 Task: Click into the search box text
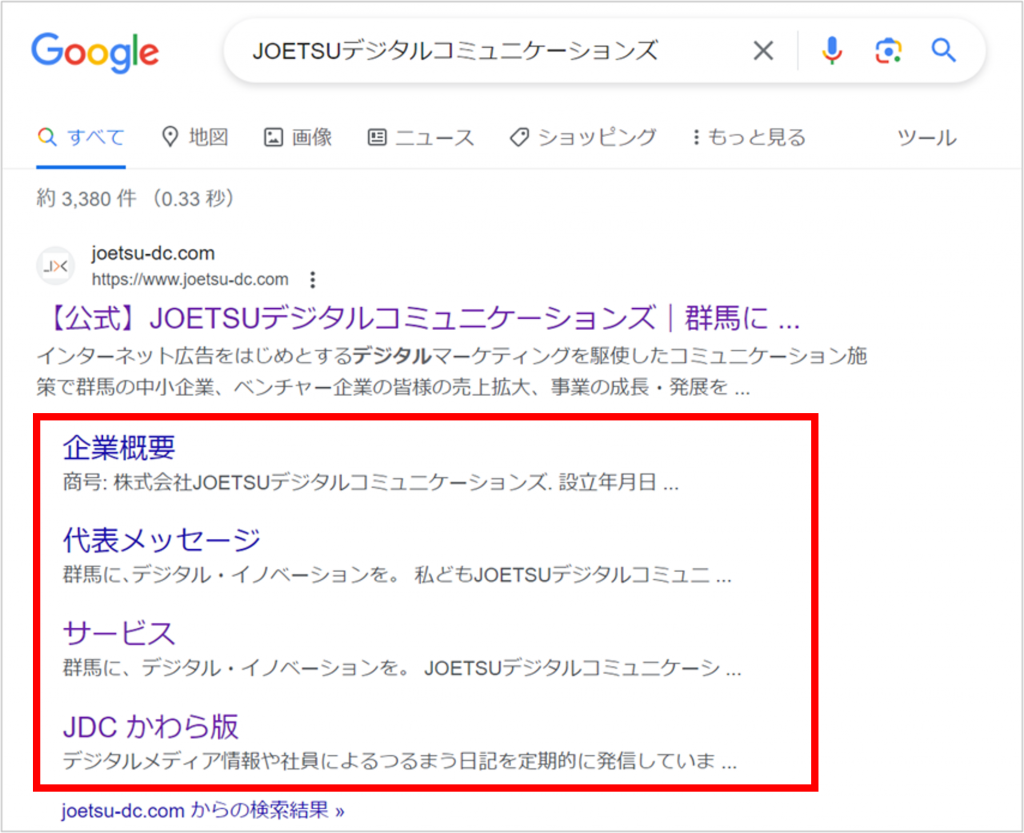point(455,50)
